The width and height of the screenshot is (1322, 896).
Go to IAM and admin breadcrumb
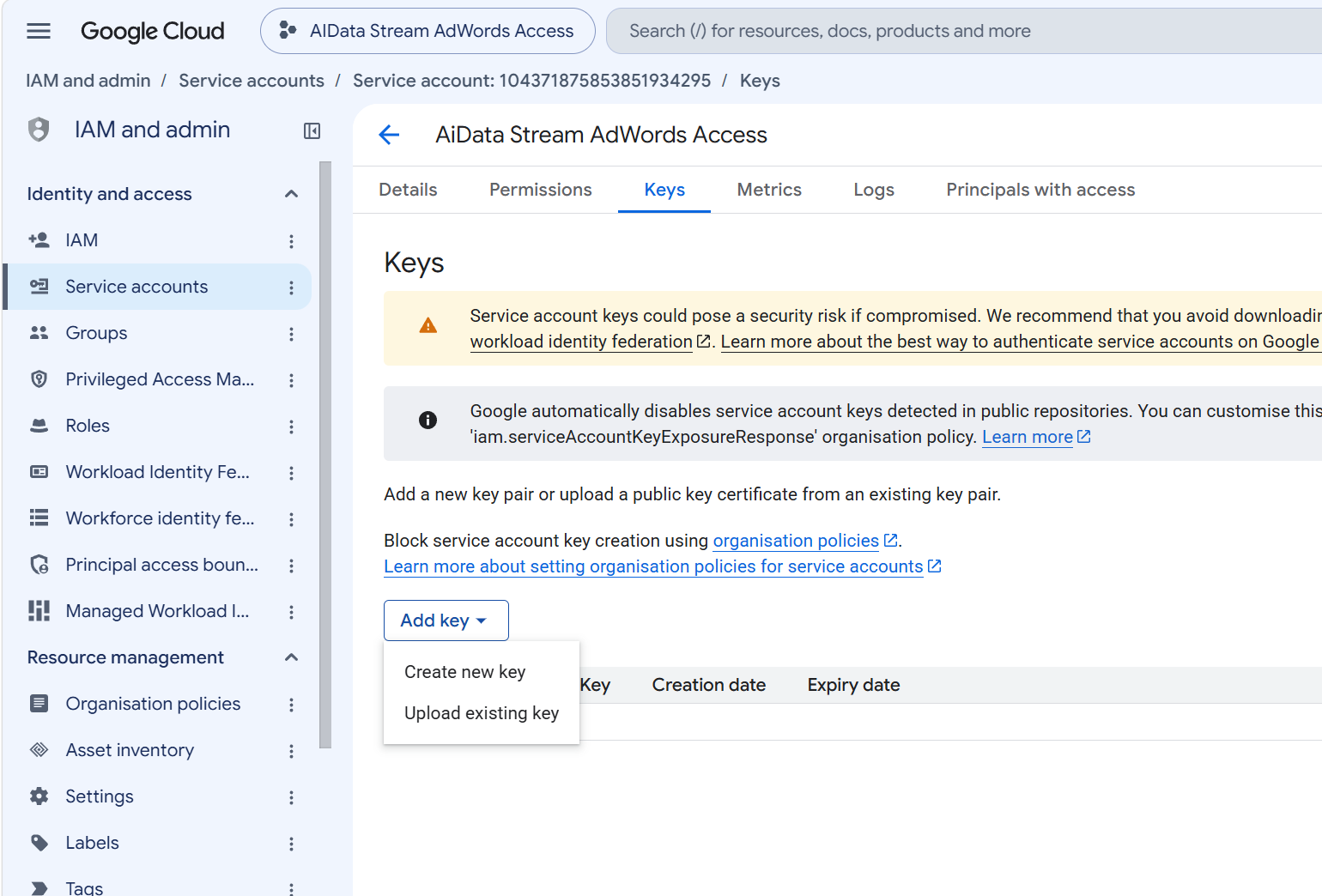click(88, 81)
